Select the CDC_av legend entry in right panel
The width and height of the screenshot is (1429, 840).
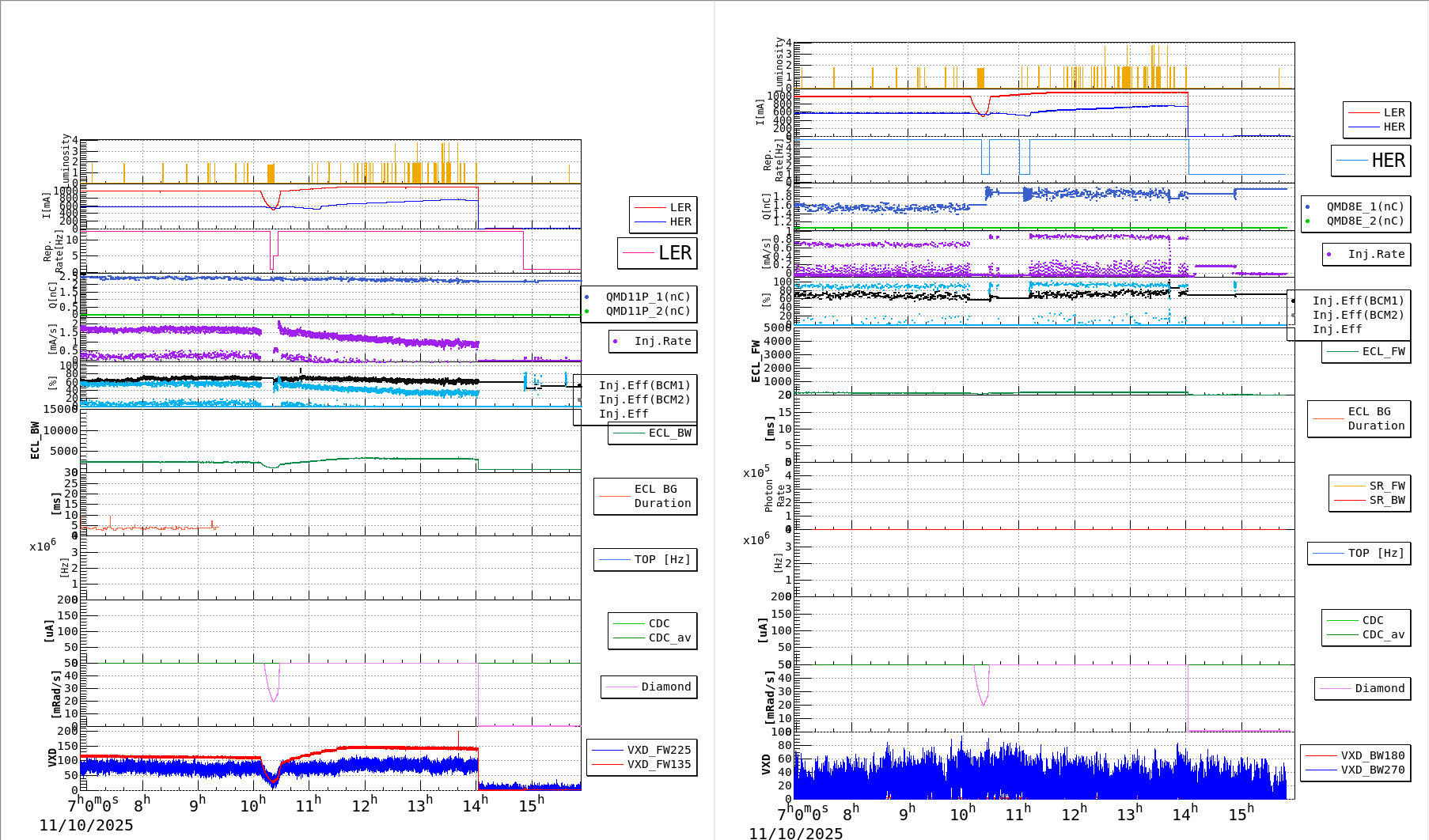pos(1383,634)
